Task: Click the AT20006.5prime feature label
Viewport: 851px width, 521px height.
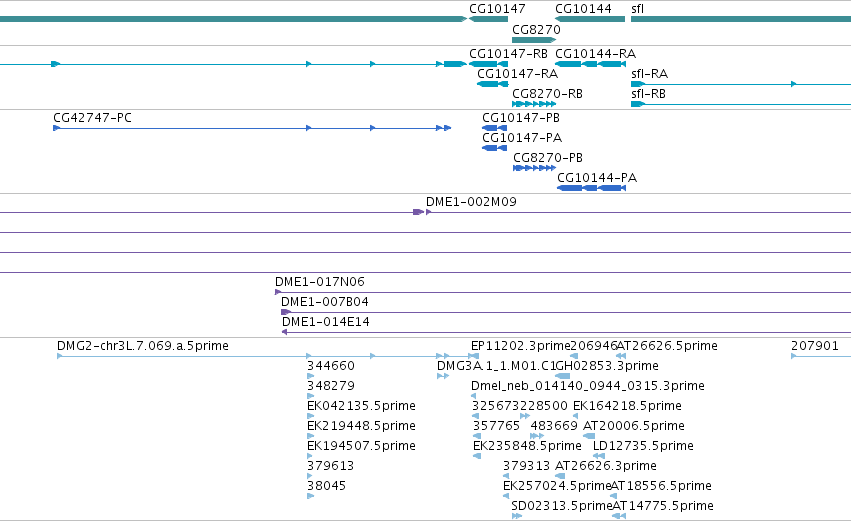Action: (633, 426)
